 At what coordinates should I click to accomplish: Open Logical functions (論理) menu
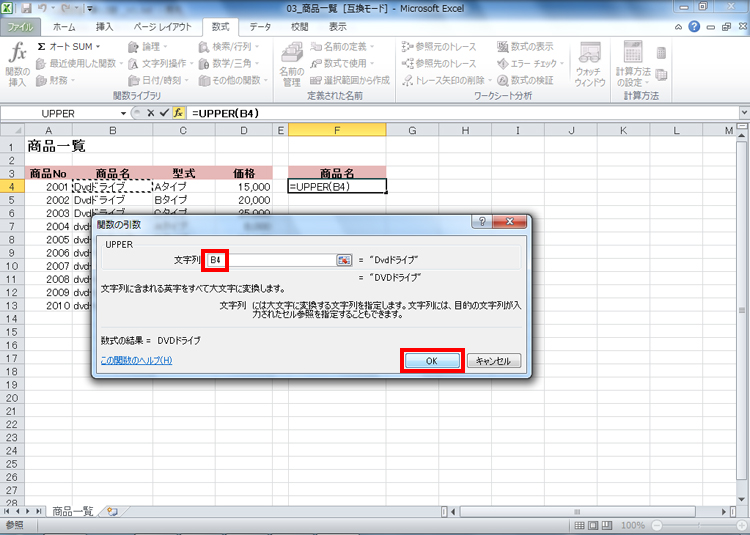tap(147, 46)
